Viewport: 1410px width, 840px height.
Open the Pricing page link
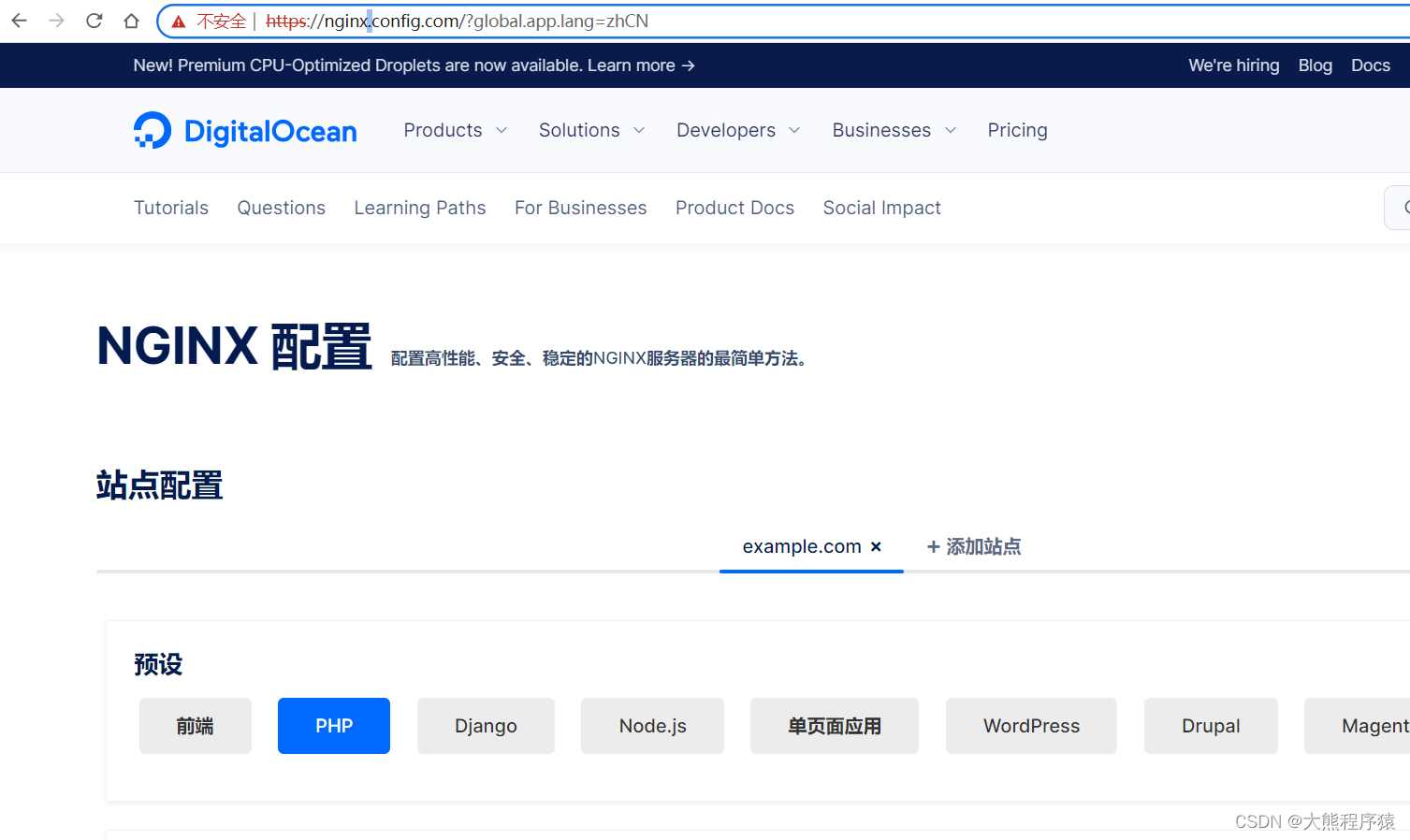[x=1017, y=130]
